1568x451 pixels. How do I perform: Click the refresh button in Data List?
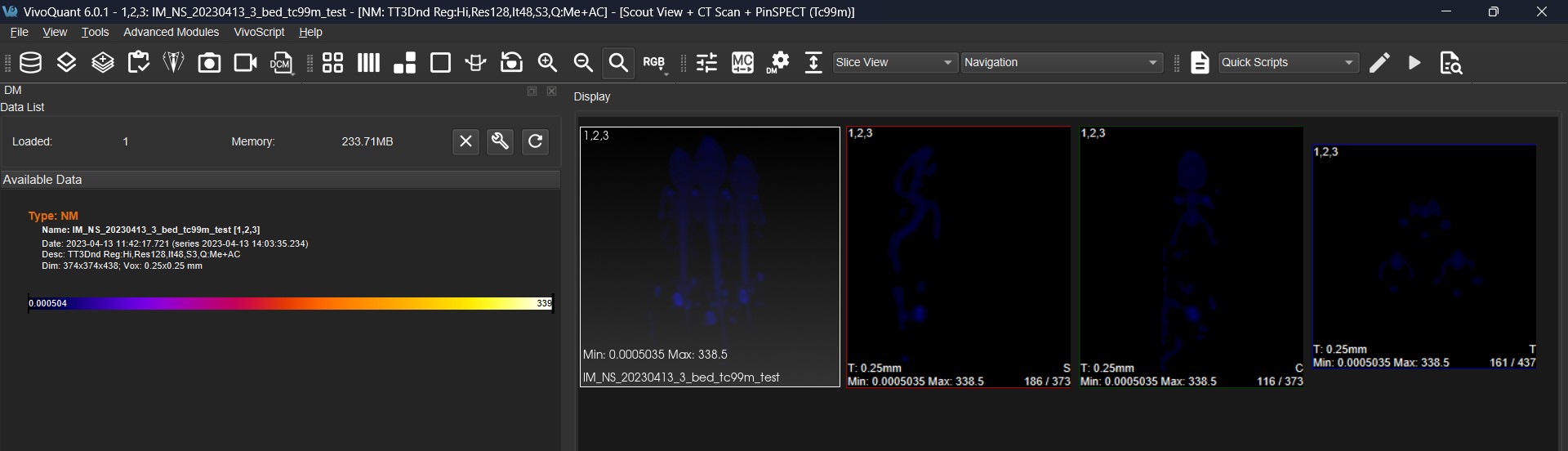coord(535,141)
